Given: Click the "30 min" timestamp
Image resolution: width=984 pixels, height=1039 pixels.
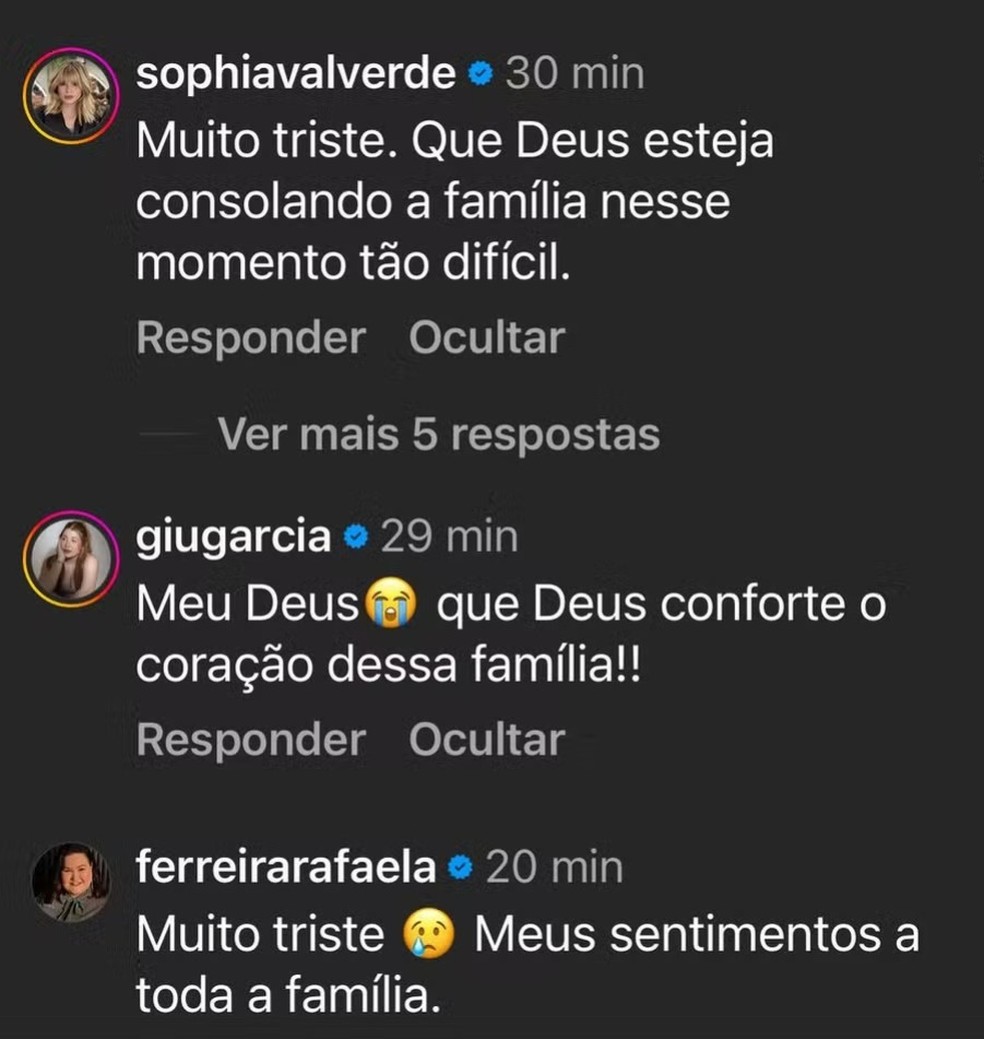Looking at the screenshot, I should click(x=575, y=75).
